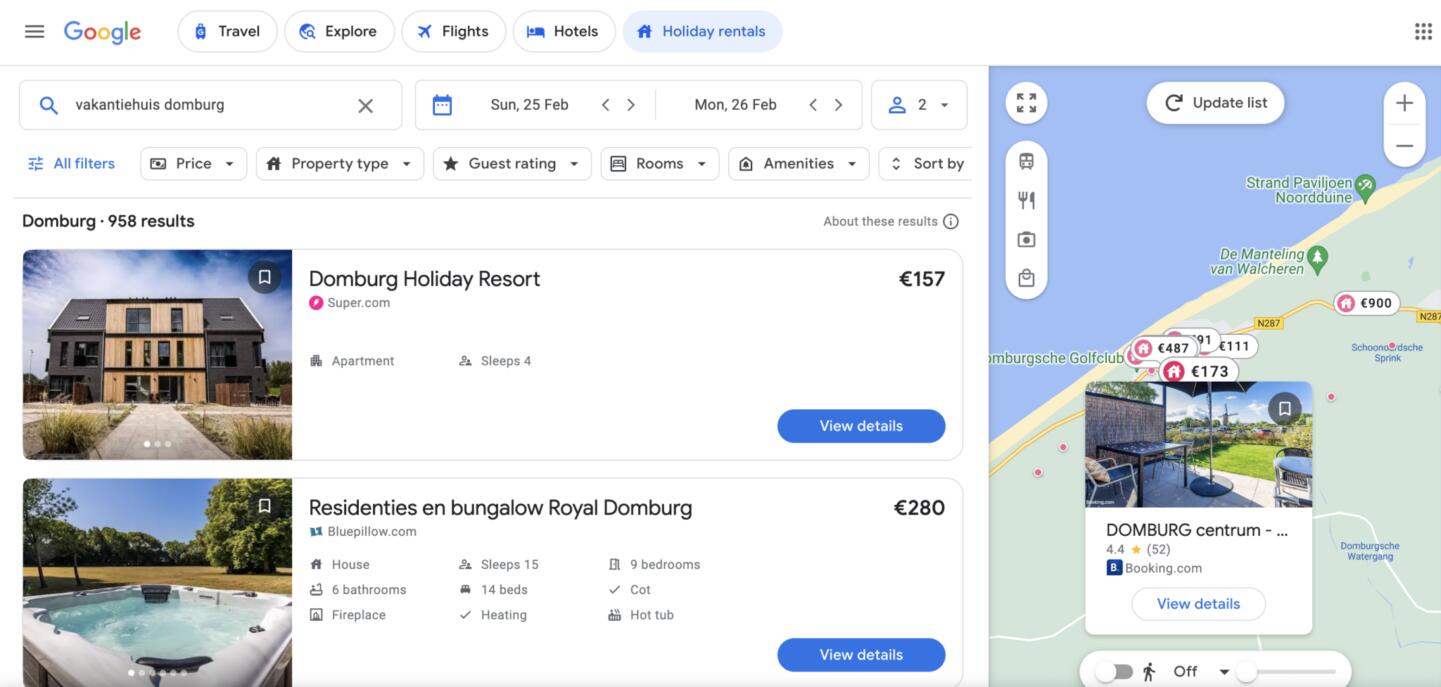
Task: Click the vakantiehuis domburg search field
Action: [200, 105]
